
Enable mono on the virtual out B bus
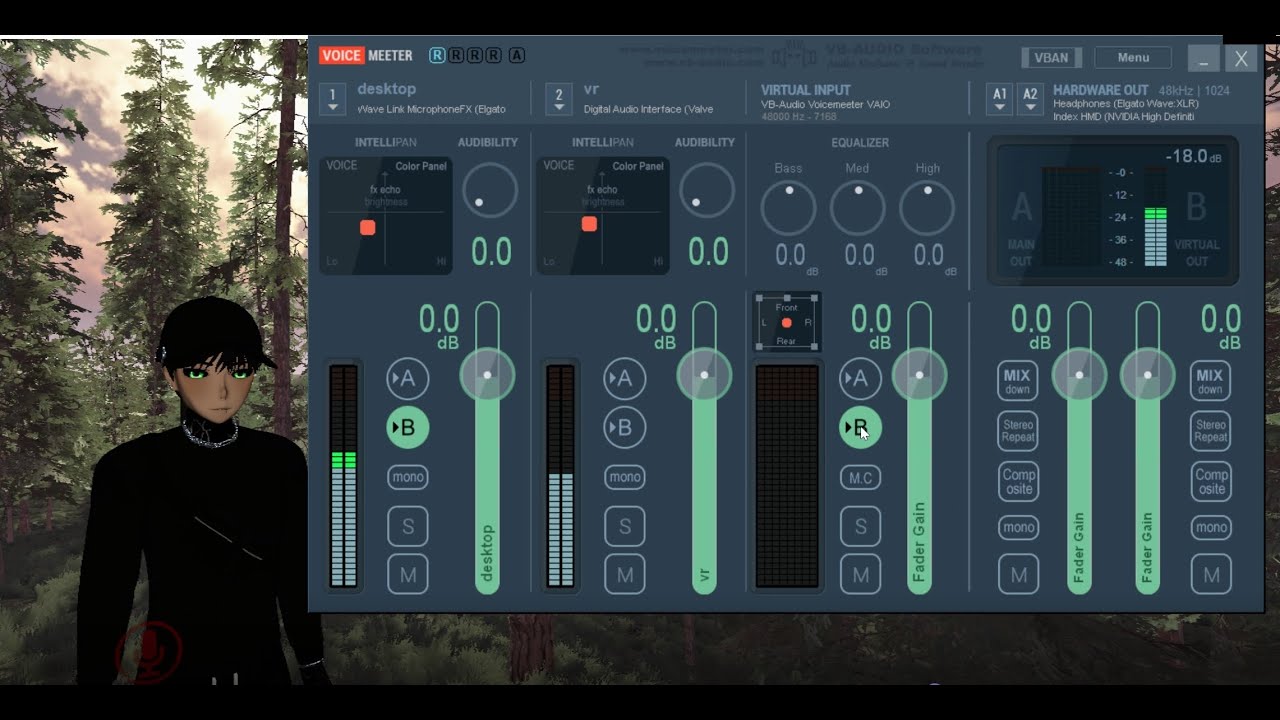[1210, 527]
